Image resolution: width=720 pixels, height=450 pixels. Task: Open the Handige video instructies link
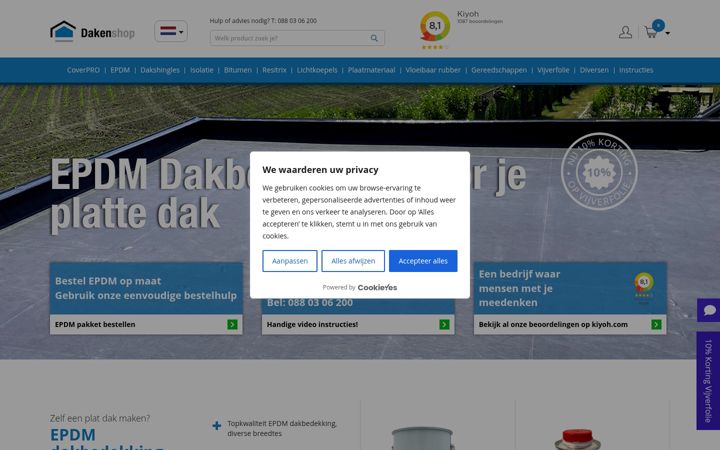pyautogui.click(x=312, y=324)
